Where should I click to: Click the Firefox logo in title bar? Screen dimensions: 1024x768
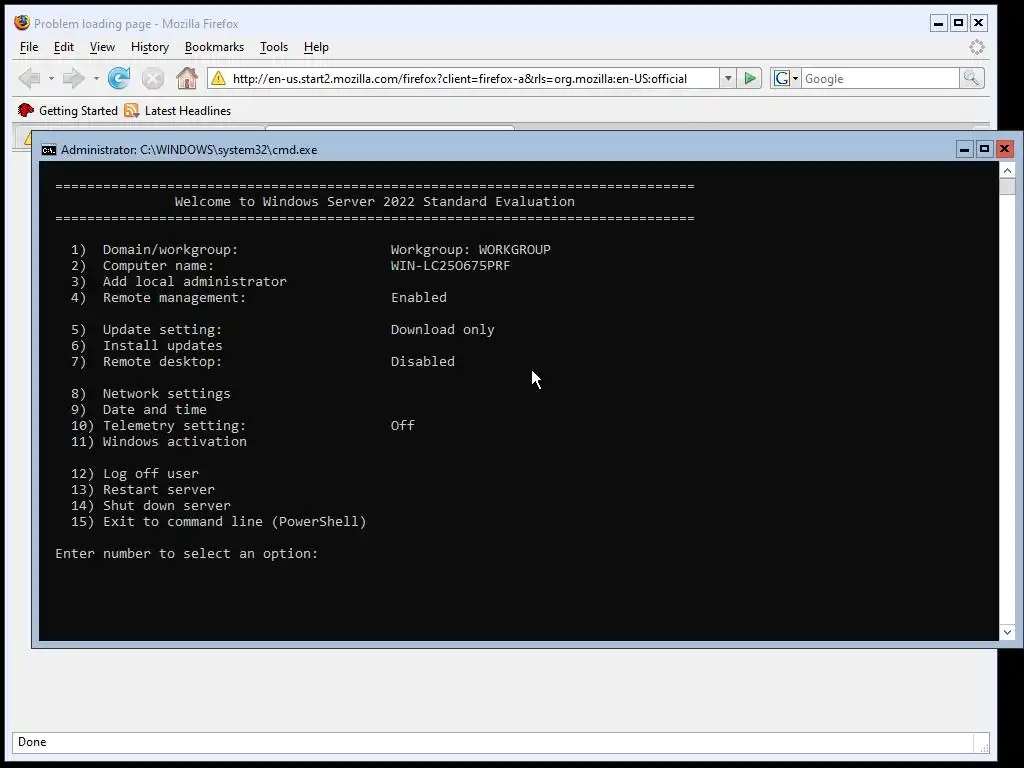(22, 23)
